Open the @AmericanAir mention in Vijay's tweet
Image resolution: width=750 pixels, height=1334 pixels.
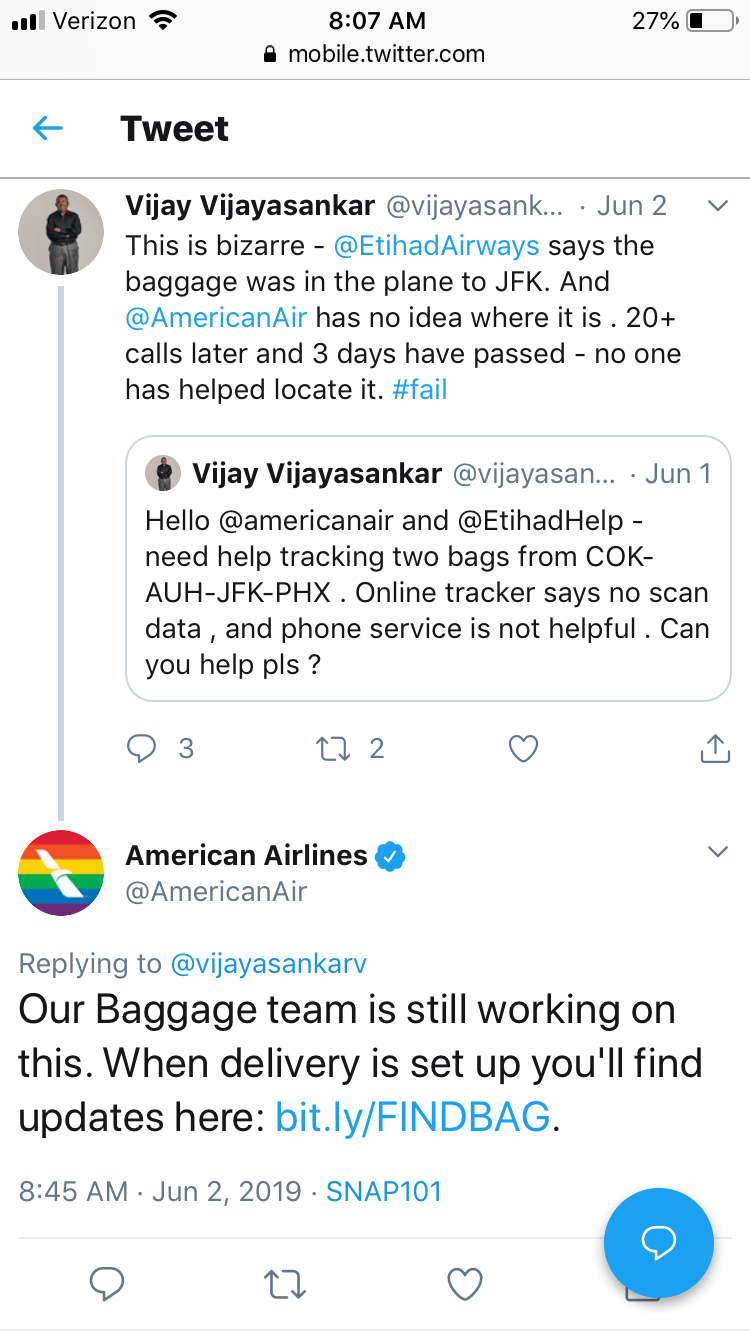click(216, 318)
